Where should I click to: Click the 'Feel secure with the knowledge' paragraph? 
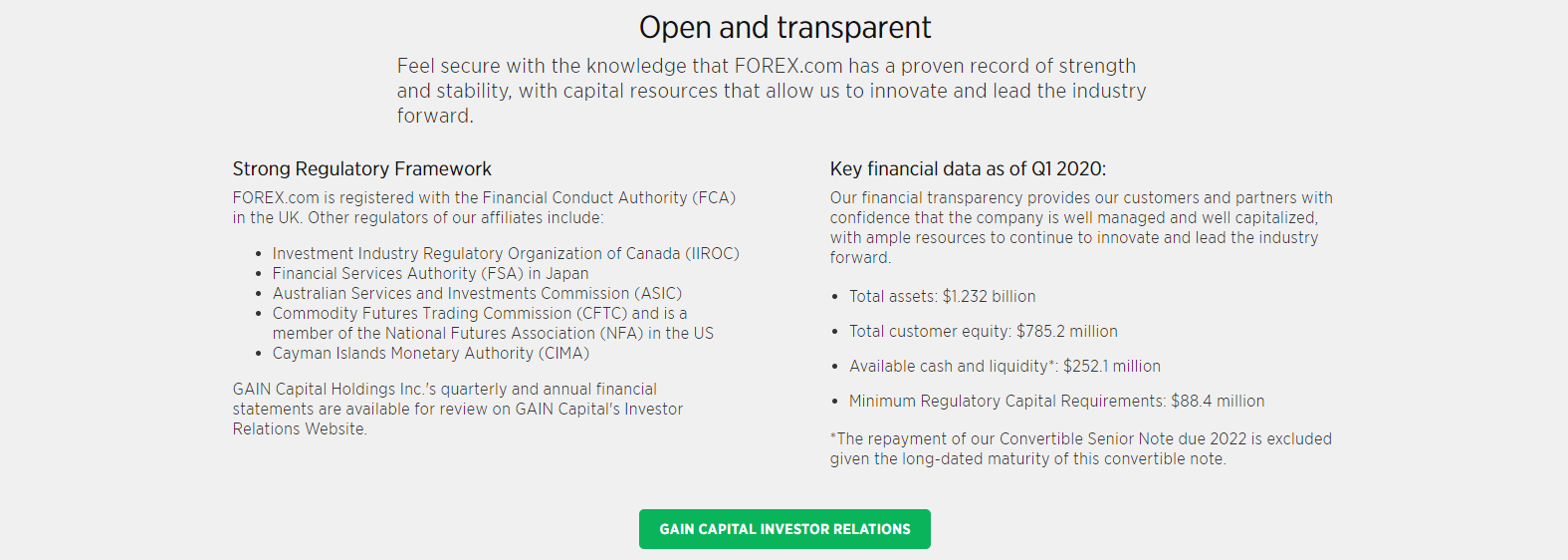(x=772, y=91)
